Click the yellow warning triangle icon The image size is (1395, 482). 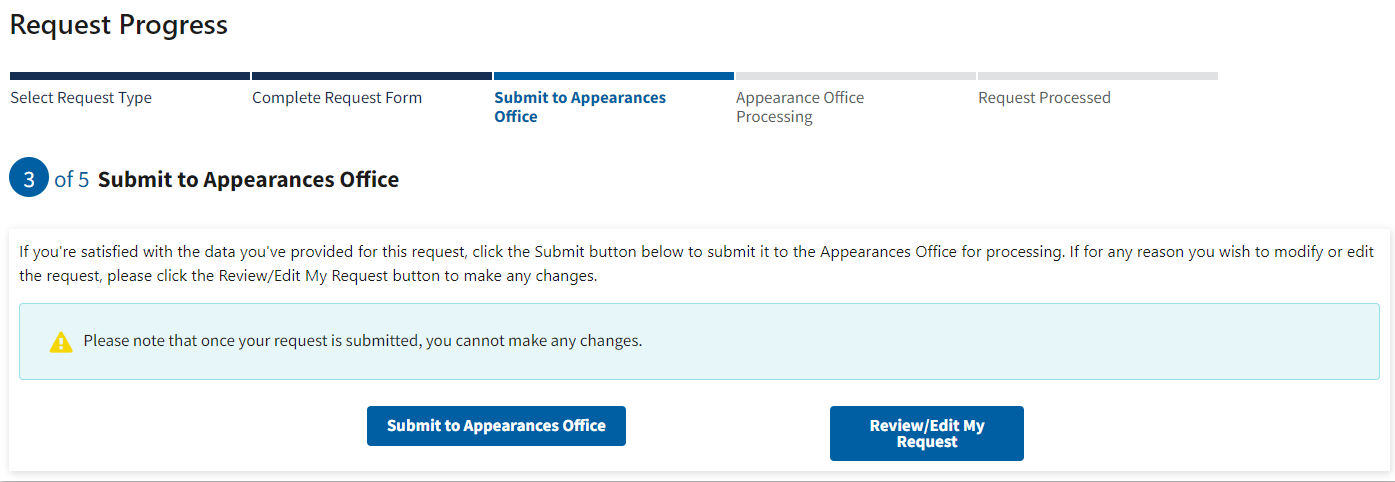[x=61, y=342]
